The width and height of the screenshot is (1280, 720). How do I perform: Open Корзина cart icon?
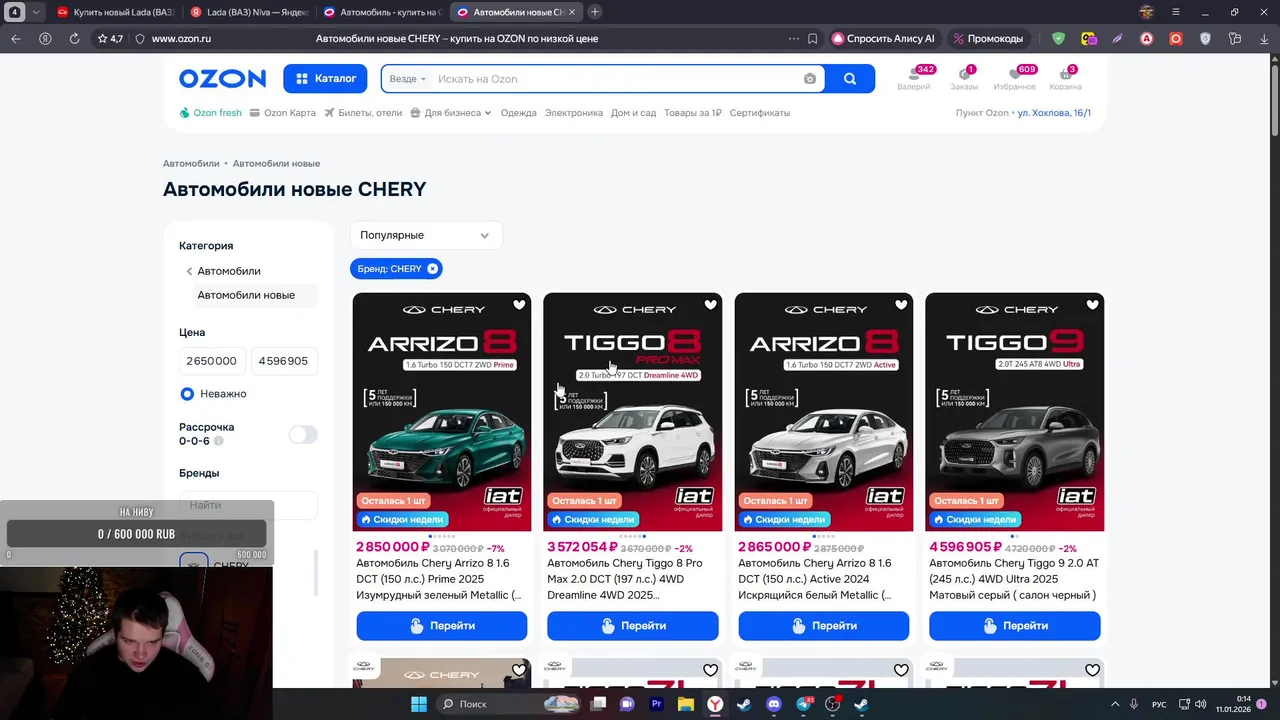(1065, 77)
